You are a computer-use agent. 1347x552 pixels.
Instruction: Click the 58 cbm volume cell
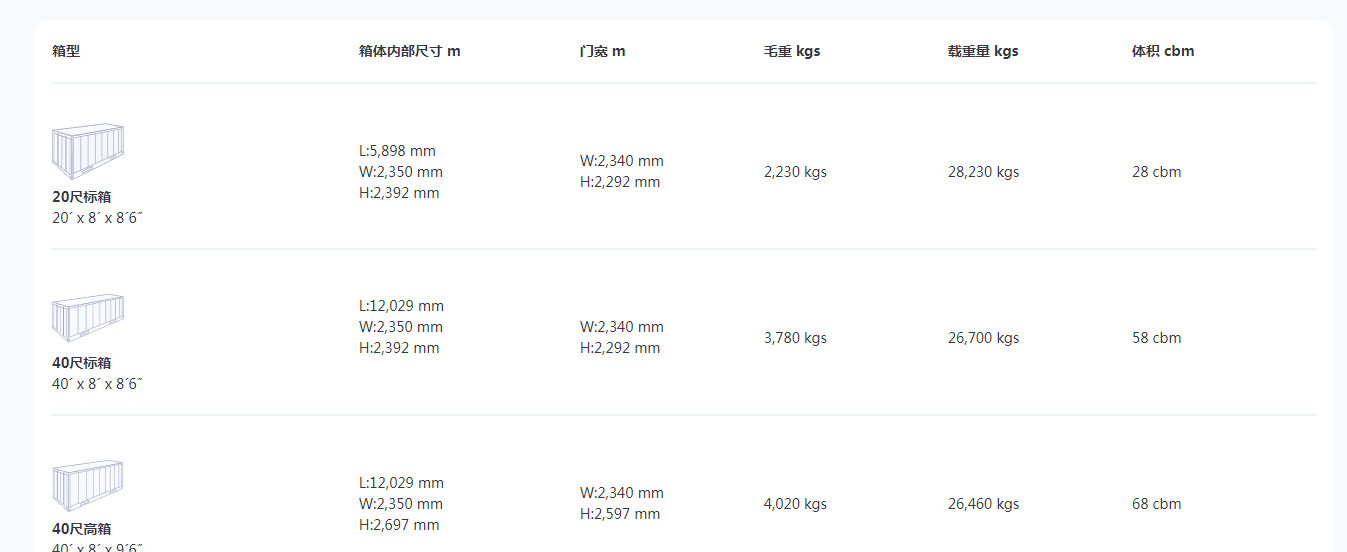point(1157,338)
